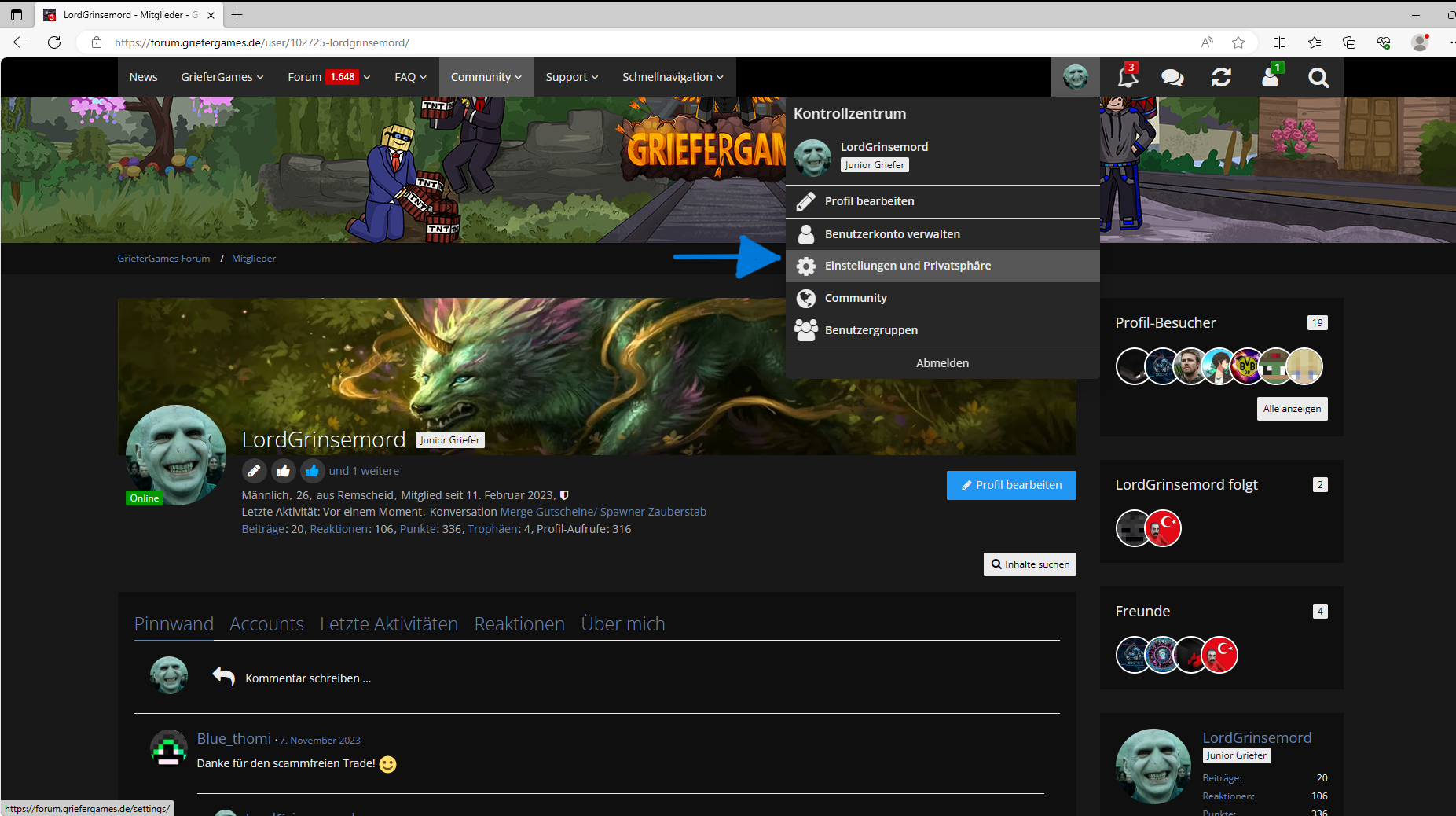This screenshot has width=1456, height=816.
Task: Expand the Schnellnavigation dropdown
Action: (x=673, y=77)
